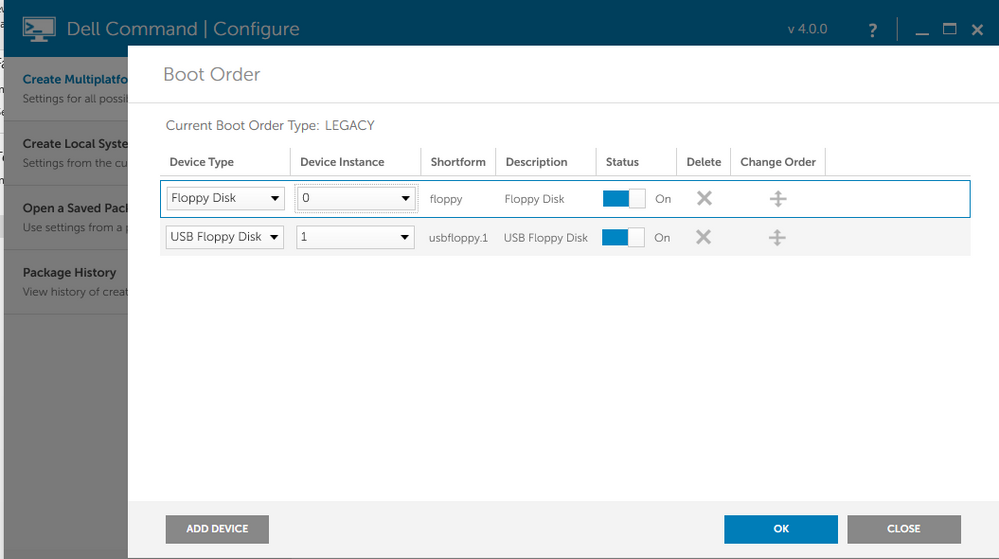Viewport: 999px width, 559px height.
Task: Turn off the USB Floppy Disk status switch
Action: [x=623, y=238]
